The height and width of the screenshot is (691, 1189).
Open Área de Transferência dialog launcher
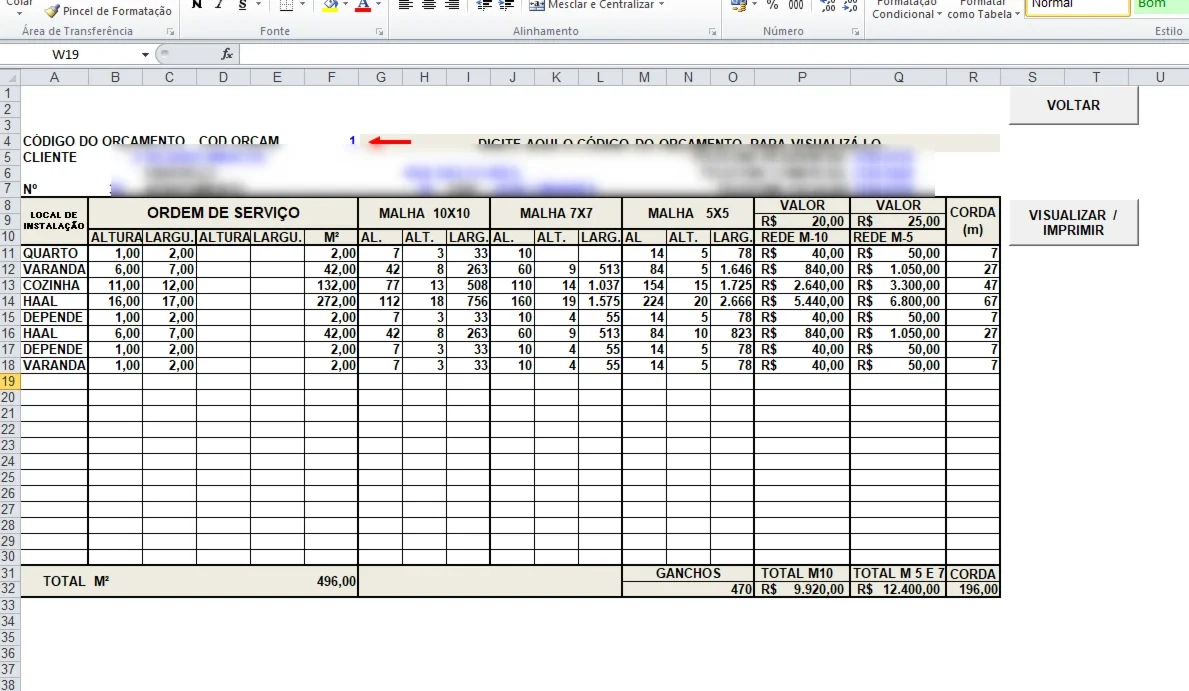pyautogui.click(x=171, y=32)
